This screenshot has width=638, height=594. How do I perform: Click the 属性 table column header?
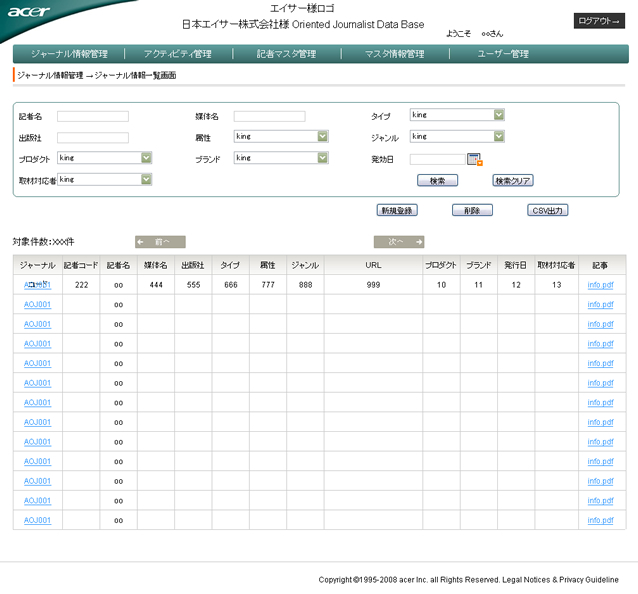coord(268,265)
